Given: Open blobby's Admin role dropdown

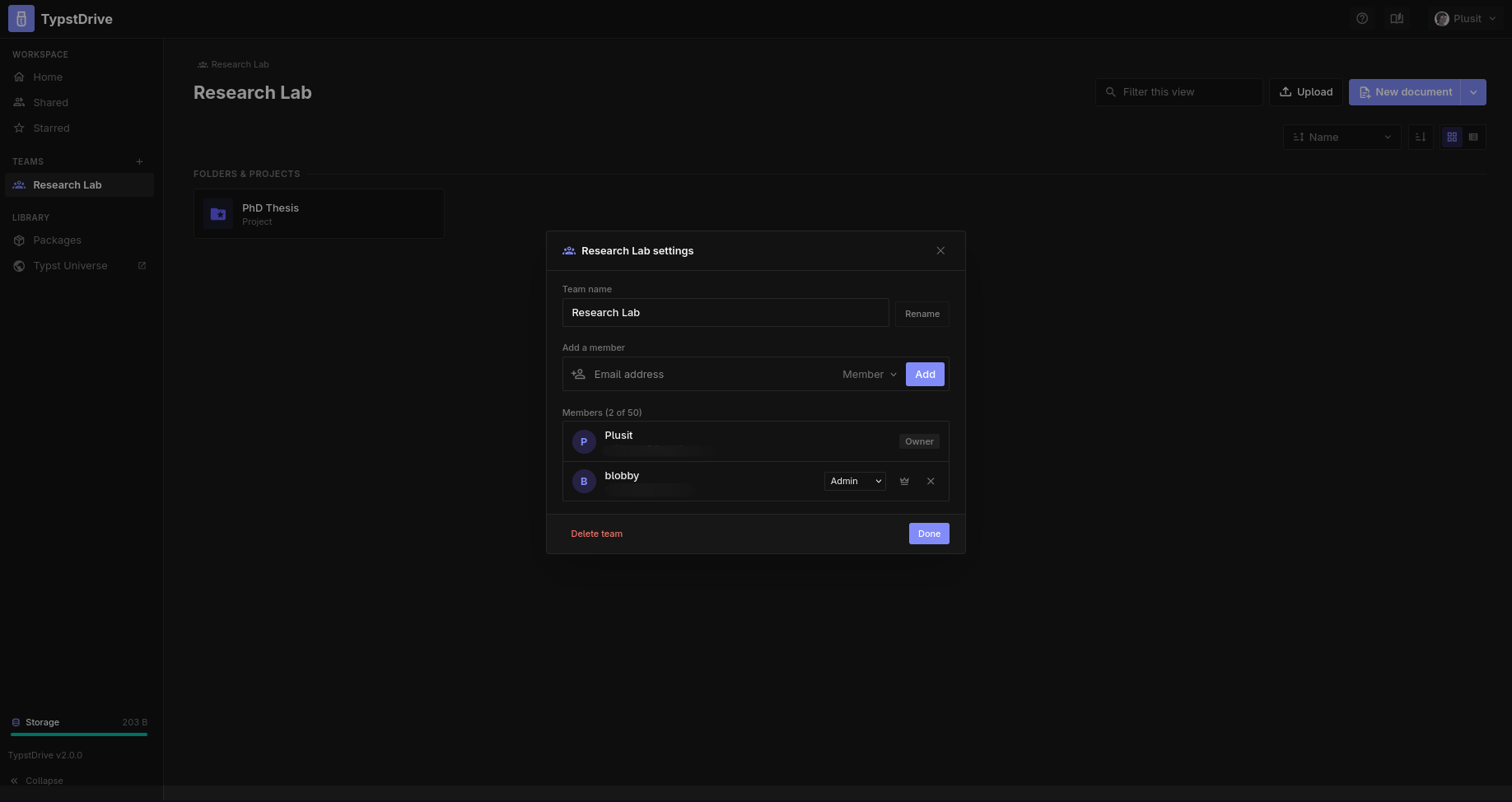Looking at the screenshot, I should pyautogui.click(x=855, y=481).
